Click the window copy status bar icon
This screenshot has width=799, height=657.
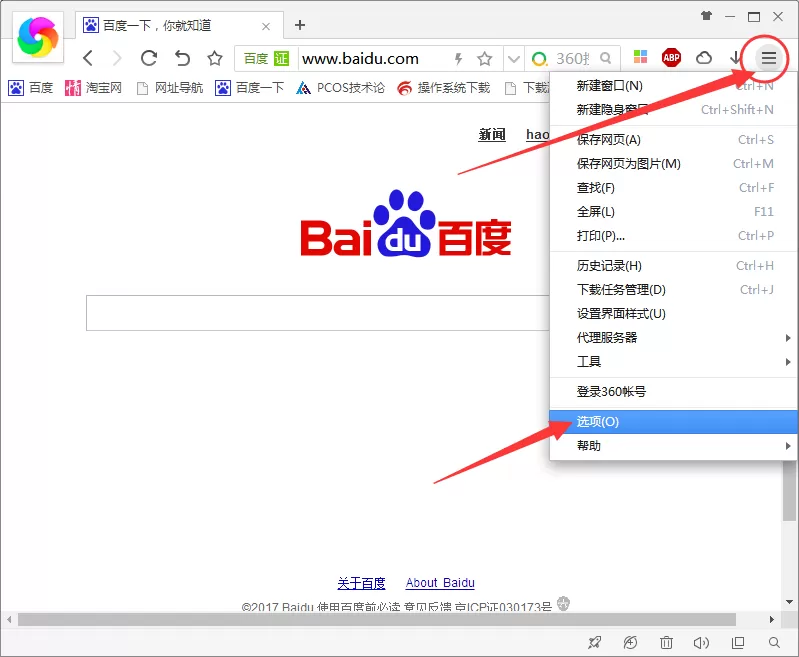738,643
